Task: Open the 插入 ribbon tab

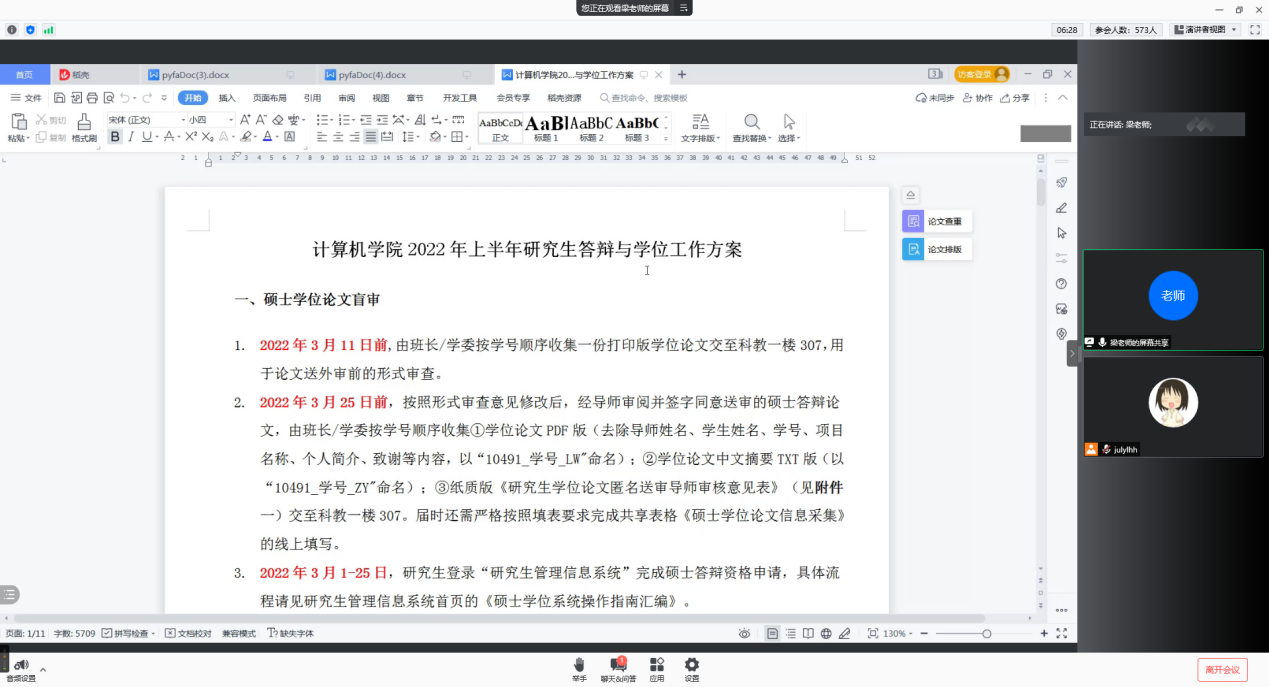Action: tap(227, 98)
